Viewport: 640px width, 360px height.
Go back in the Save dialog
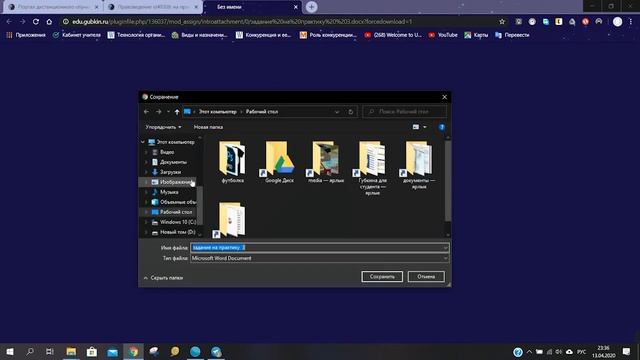[x=147, y=111]
